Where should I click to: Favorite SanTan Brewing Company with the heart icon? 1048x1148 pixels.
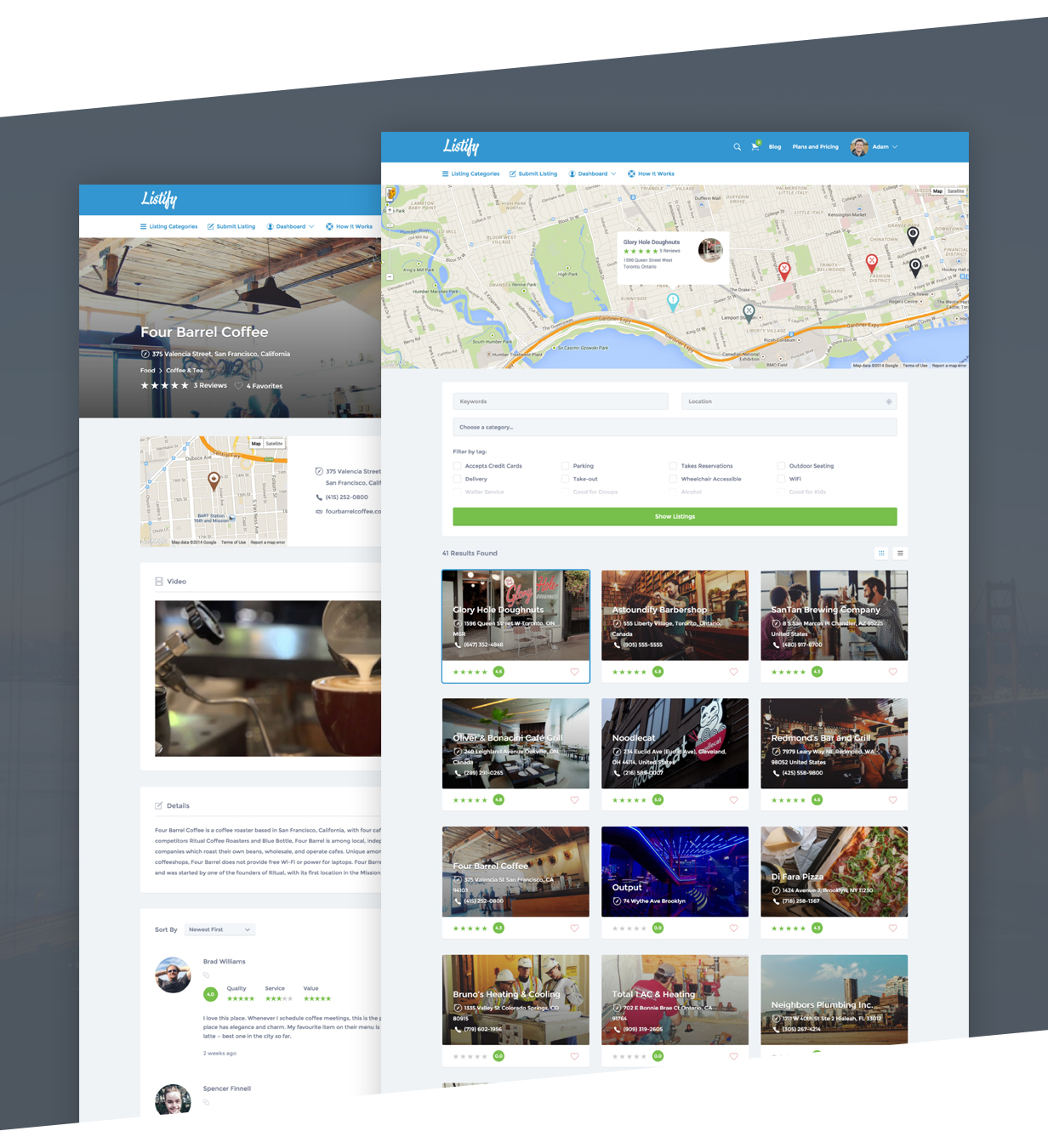pyautogui.click(x=892, y=672)
